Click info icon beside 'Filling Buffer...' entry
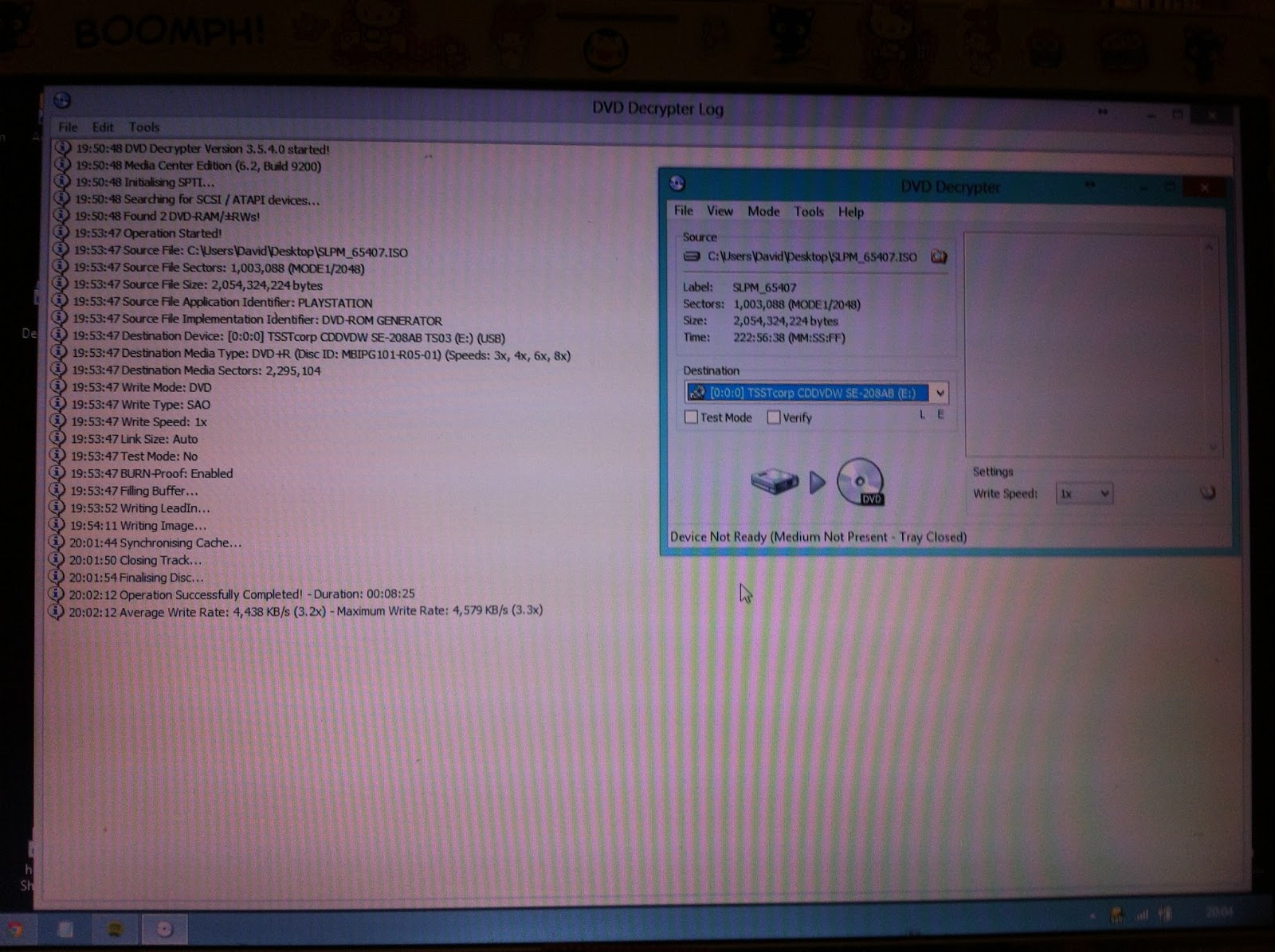Screen dimensions: 1275x952 click(x=57, y=490)
